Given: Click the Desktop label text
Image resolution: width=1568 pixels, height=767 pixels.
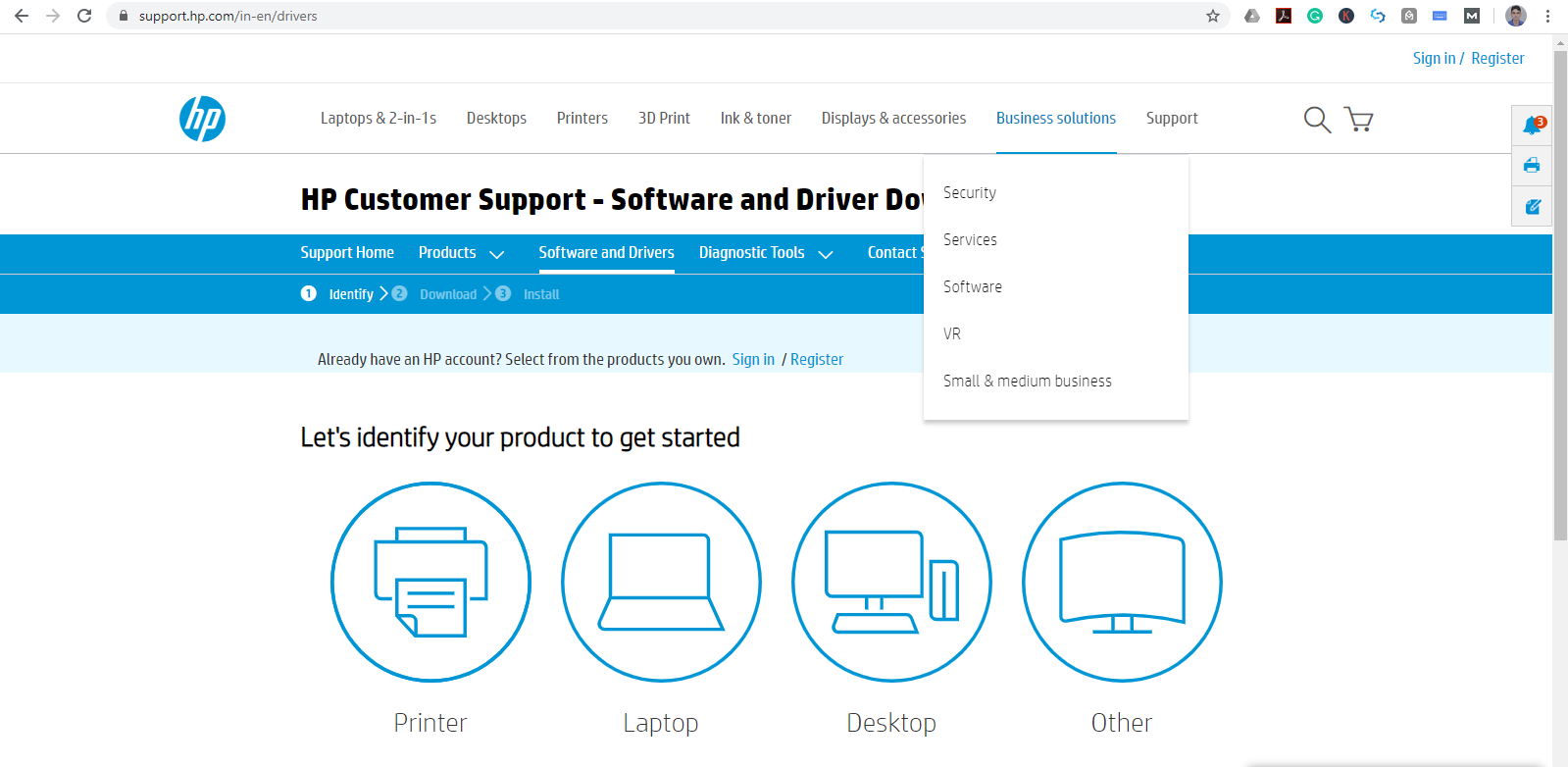Looking at the screenshot, I should point(891,723).
